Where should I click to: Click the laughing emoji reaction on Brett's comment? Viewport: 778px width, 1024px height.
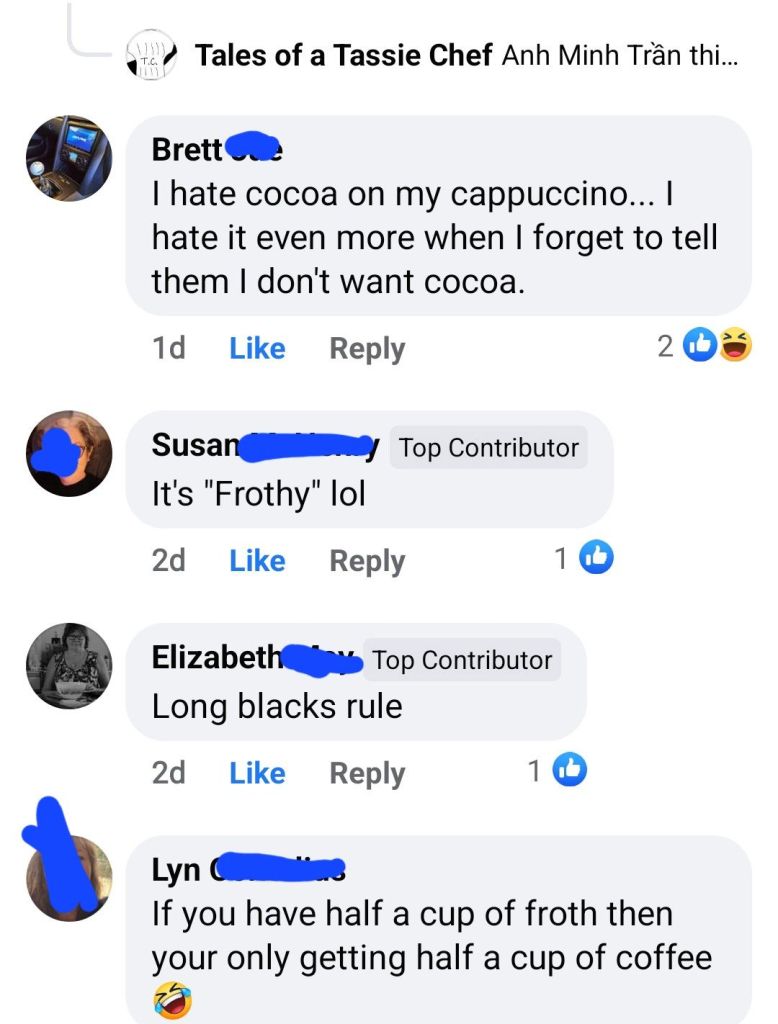pyautogui.click(x=736, y=344)
